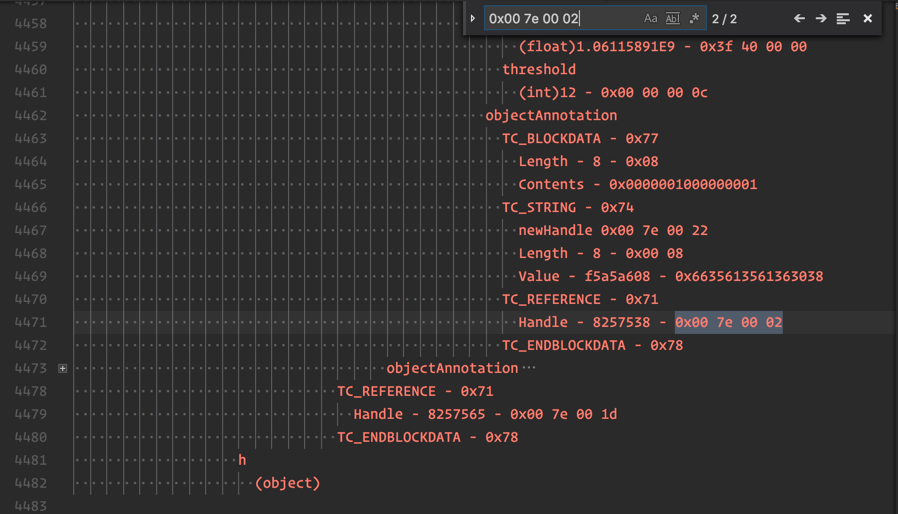Click highlighted match 0x00 7e 00 02 on line 4471
Image resolution: width=898 pixels, height=514 pixels.
(x=728, y=322)
